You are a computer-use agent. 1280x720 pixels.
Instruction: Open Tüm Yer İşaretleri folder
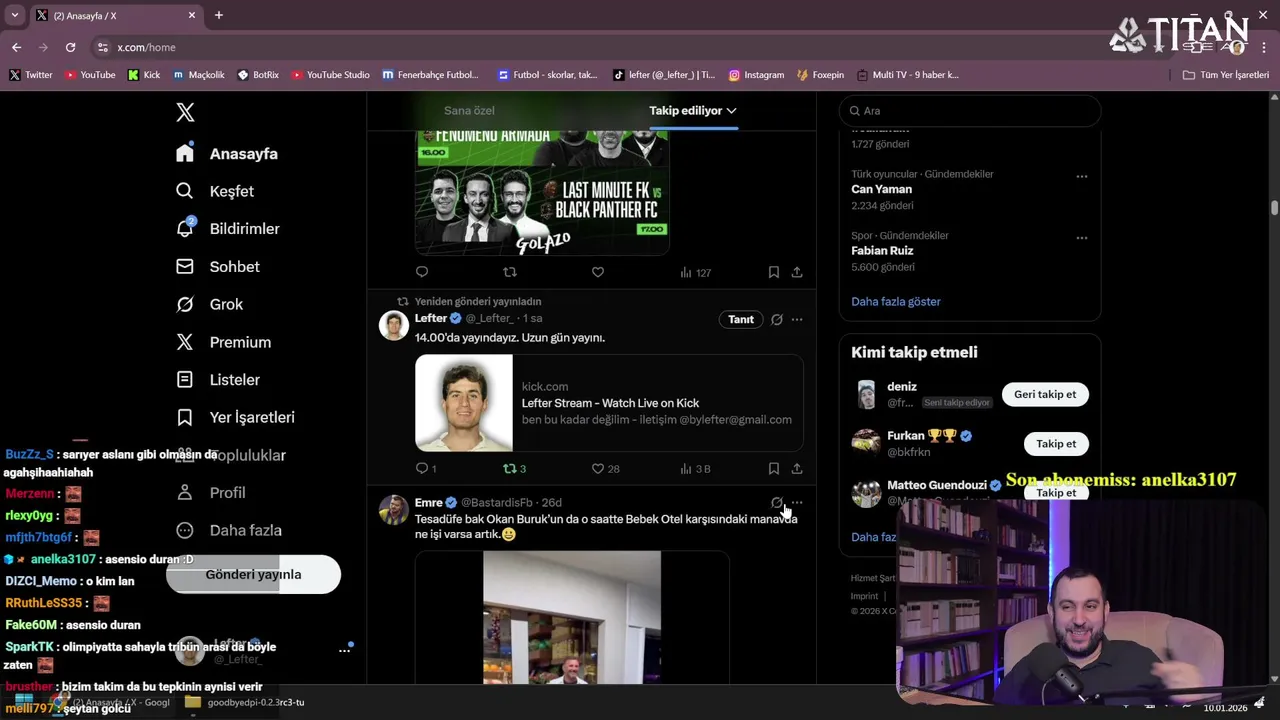(1225, 75)
